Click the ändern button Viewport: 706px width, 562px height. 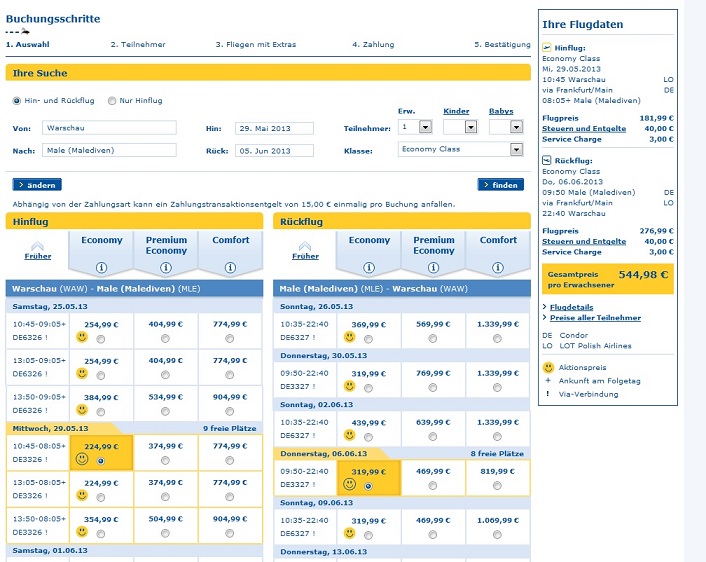click(x=37, y=185)
